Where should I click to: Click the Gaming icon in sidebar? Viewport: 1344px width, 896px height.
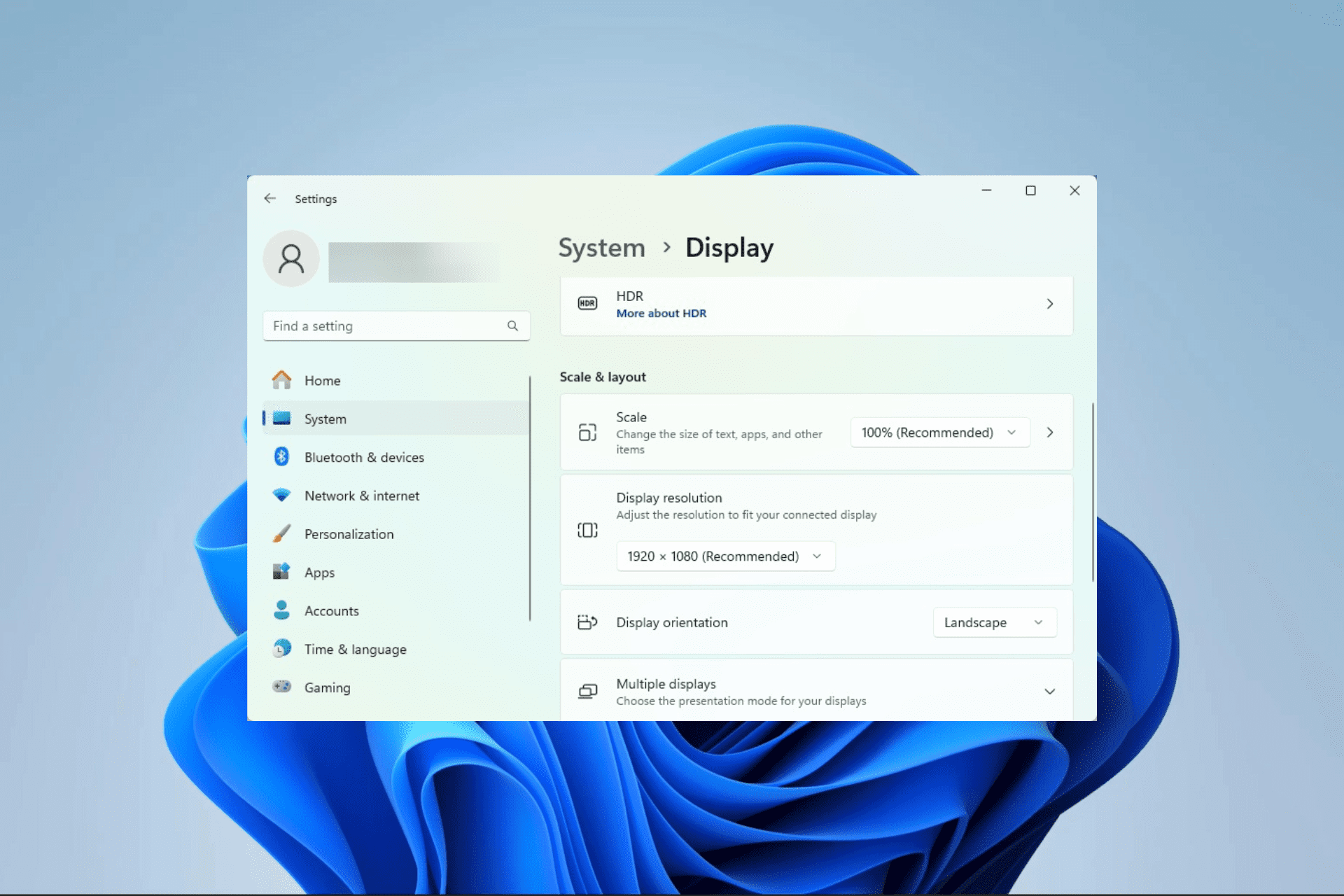coord(282,687)
